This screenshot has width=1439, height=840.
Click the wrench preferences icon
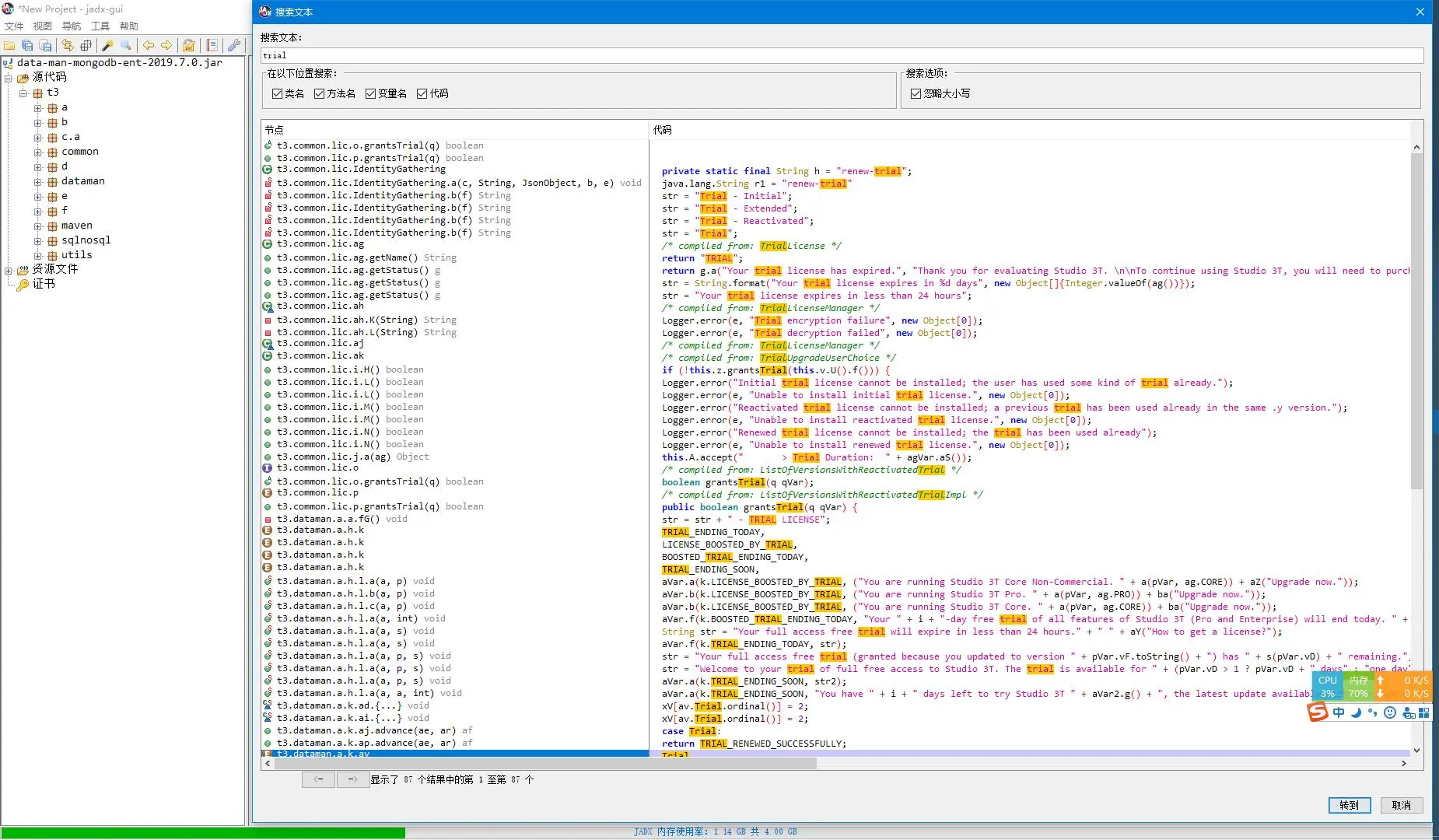click(x=234, y=45)
